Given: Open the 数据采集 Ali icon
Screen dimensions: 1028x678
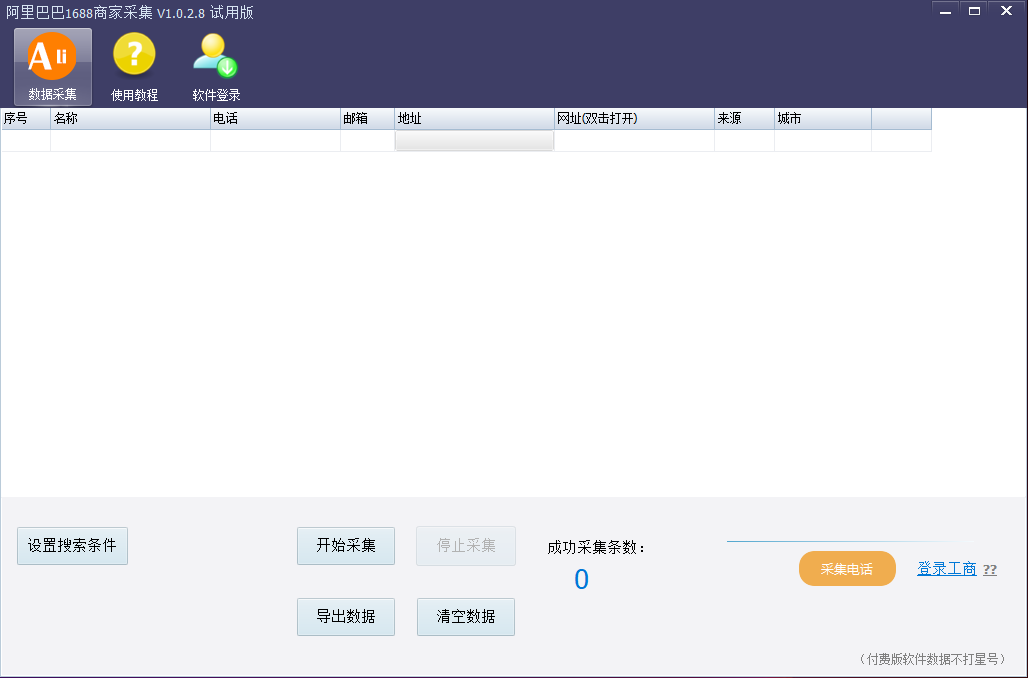Looking at the screenshot, I should click(x=52, y=67).
